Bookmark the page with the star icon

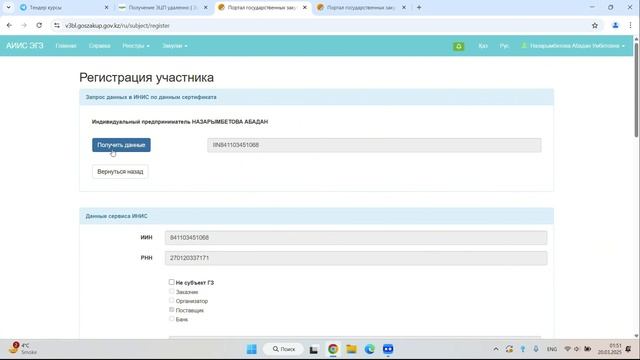[x=595, y=25]
